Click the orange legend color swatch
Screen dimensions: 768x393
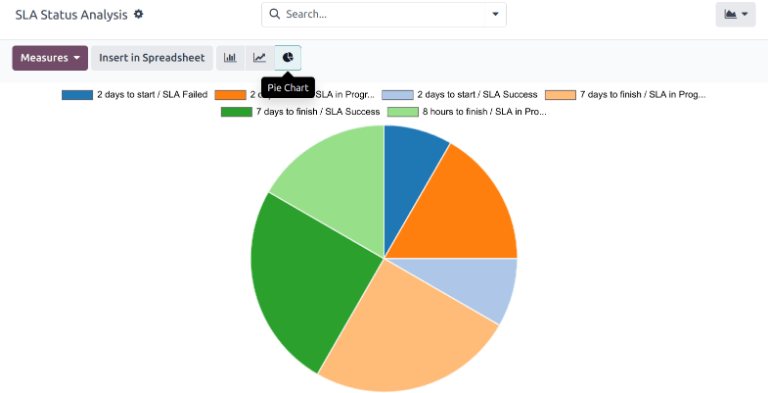click(x=230, y=95)
